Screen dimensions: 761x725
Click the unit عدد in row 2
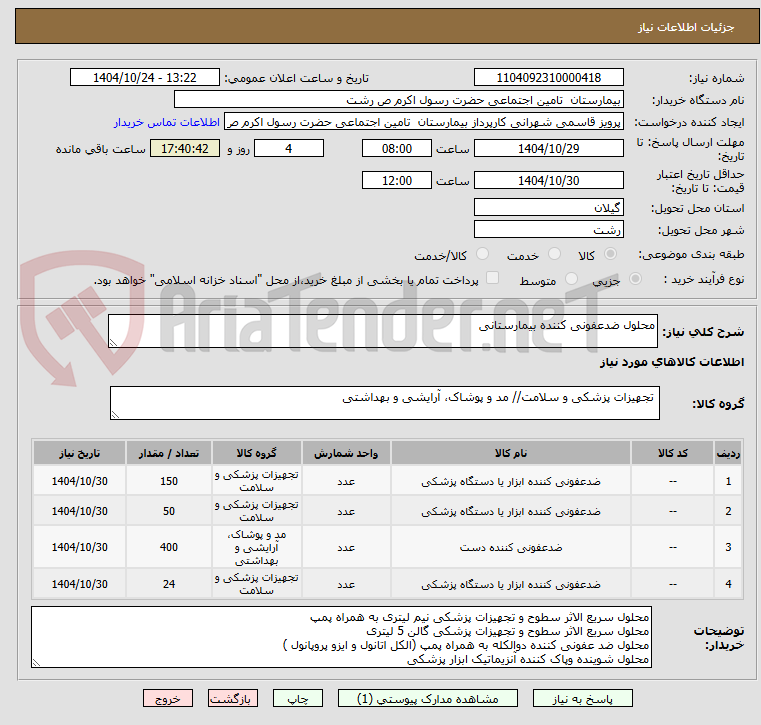[346, 511]
